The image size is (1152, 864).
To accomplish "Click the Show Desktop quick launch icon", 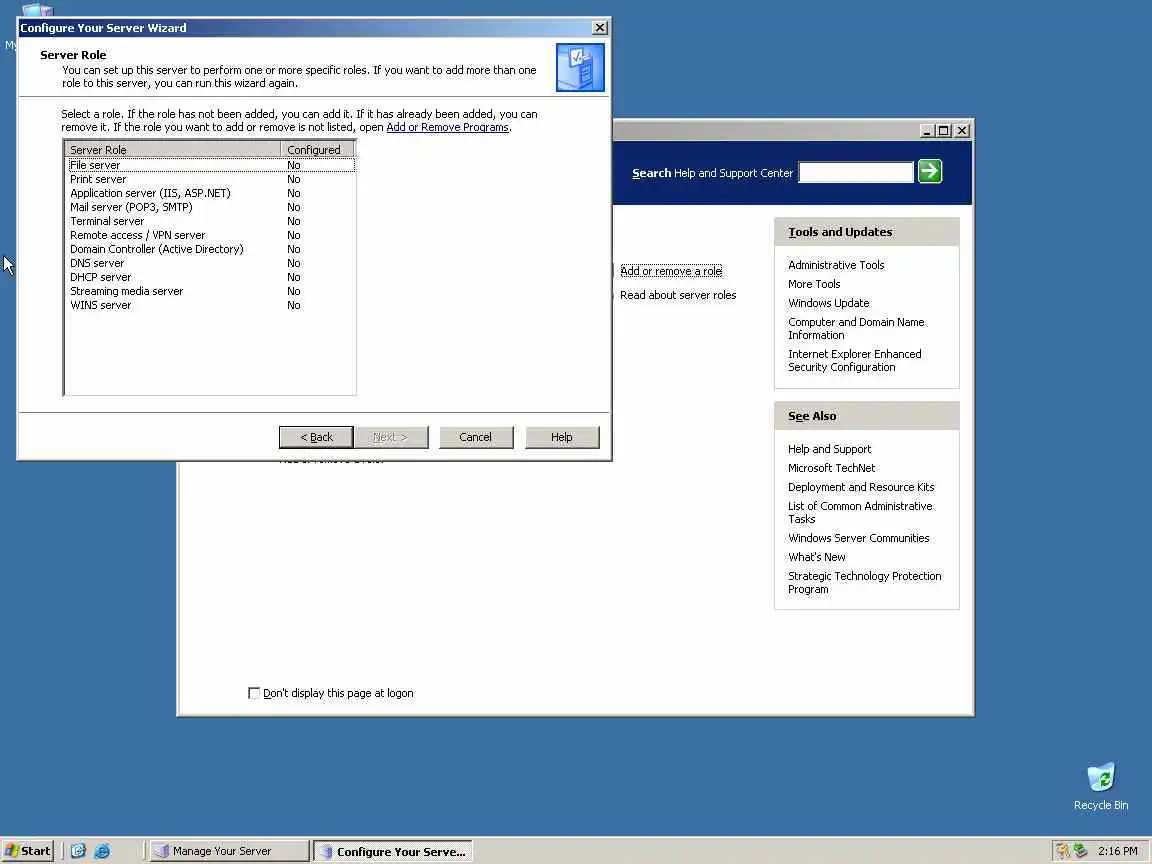I will pos(78,851).
